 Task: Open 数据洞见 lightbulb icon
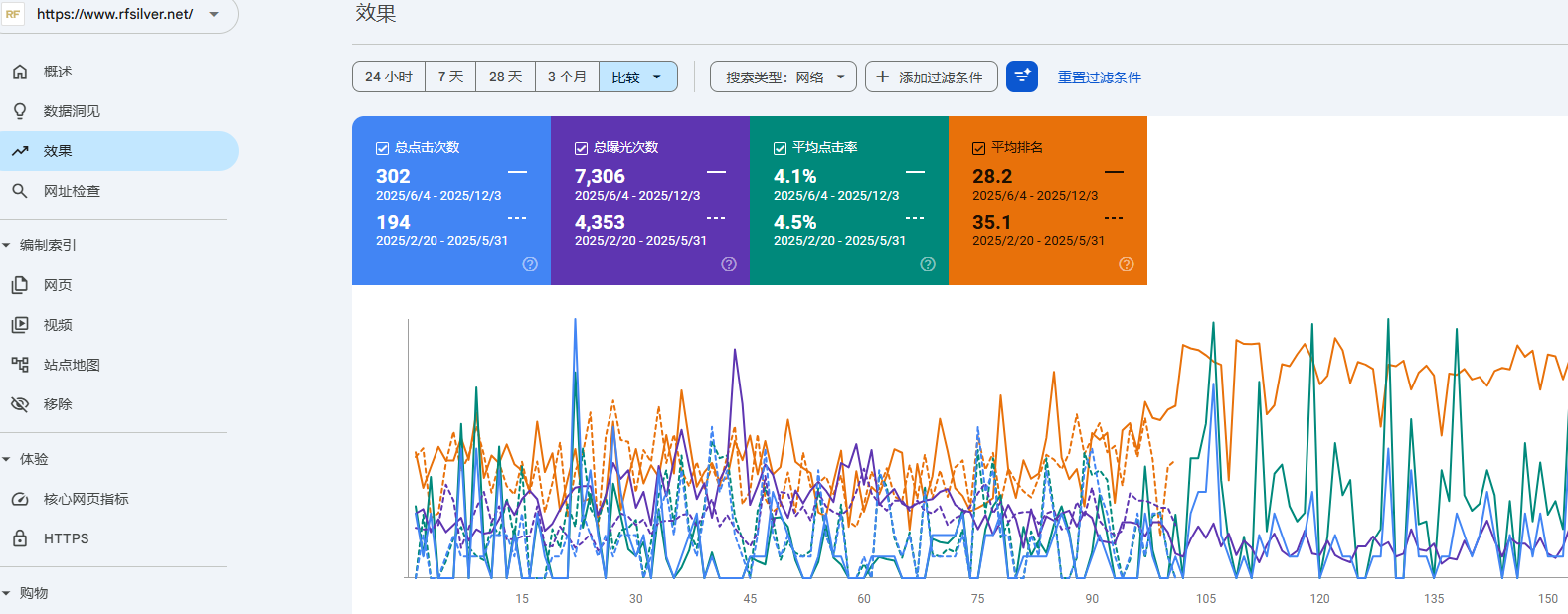click(20, 111)
